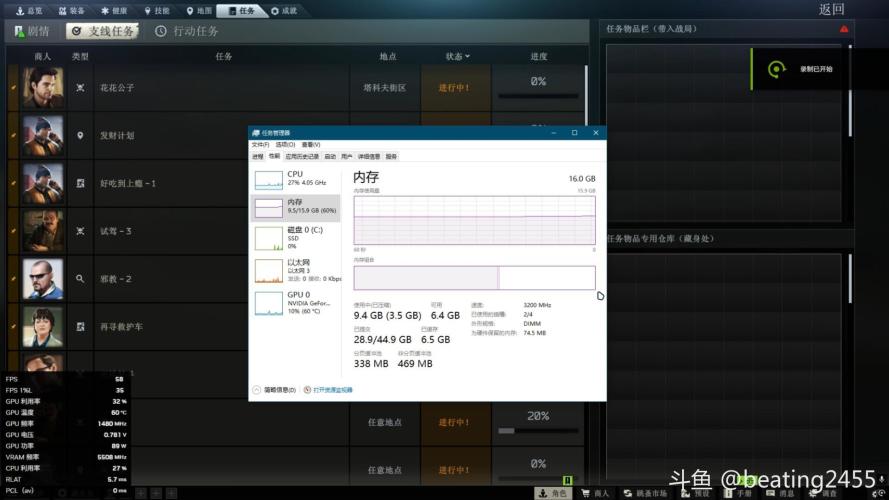This screenshot has width=889, height=500.
Task: Click type icon of 好吃到上瘾 - 1 quest
Action: click(81, 183)
